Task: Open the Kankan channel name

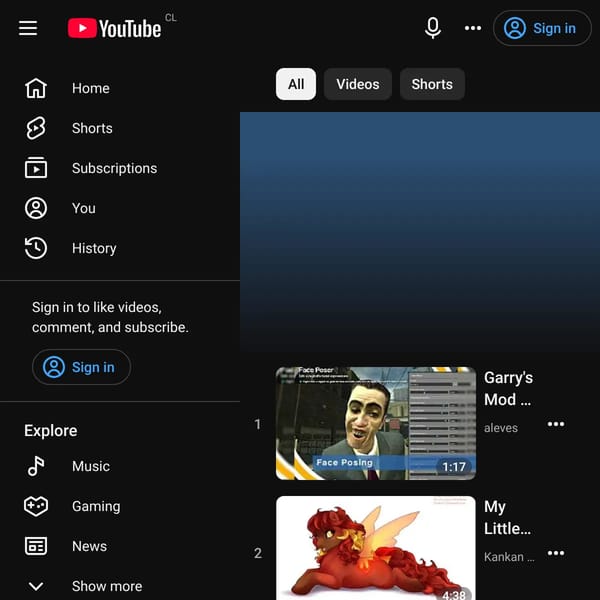Action: tap(509, 557)
